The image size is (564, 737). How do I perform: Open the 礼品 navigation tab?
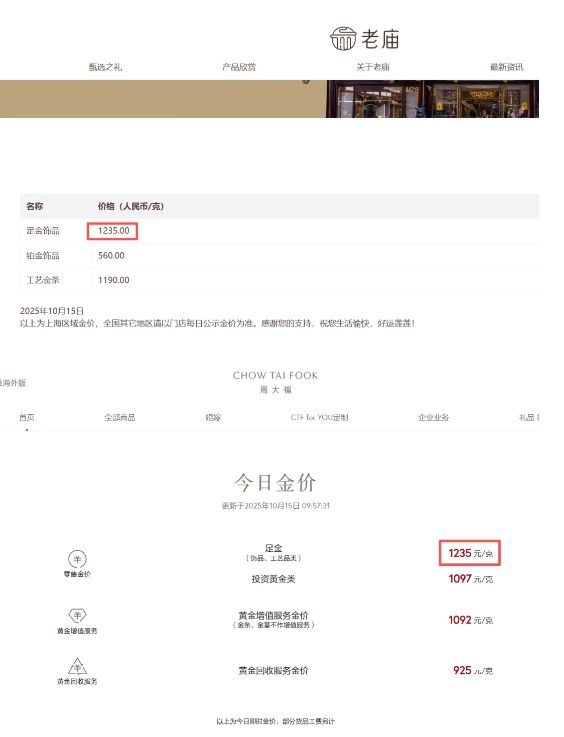tap(529, 417)
